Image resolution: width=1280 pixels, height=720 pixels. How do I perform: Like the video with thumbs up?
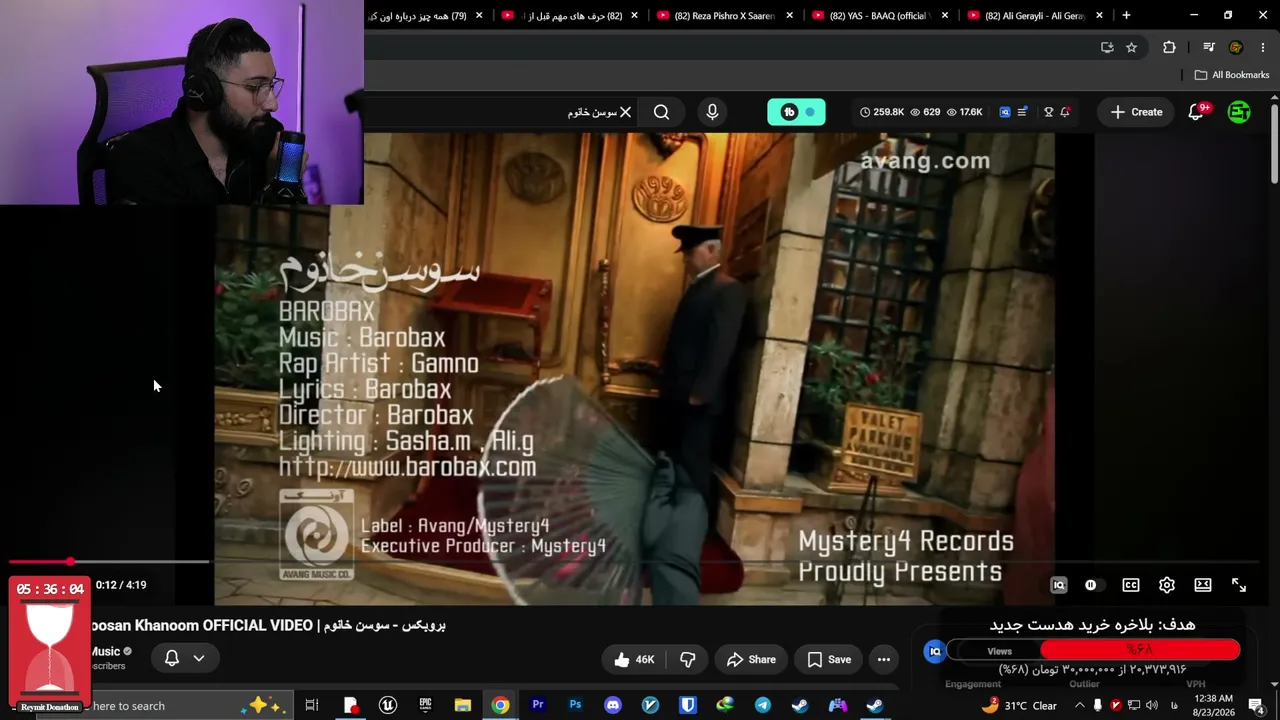pos(634,659)
